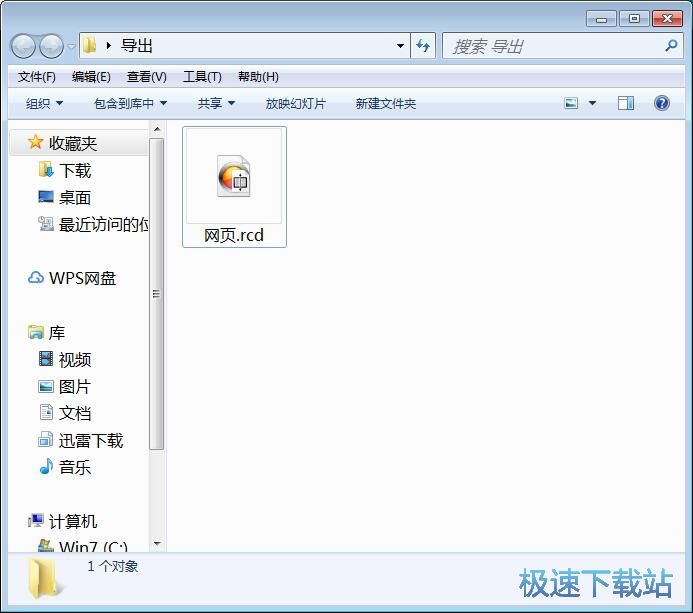Click the 图片 picture icon

point(46,387)
